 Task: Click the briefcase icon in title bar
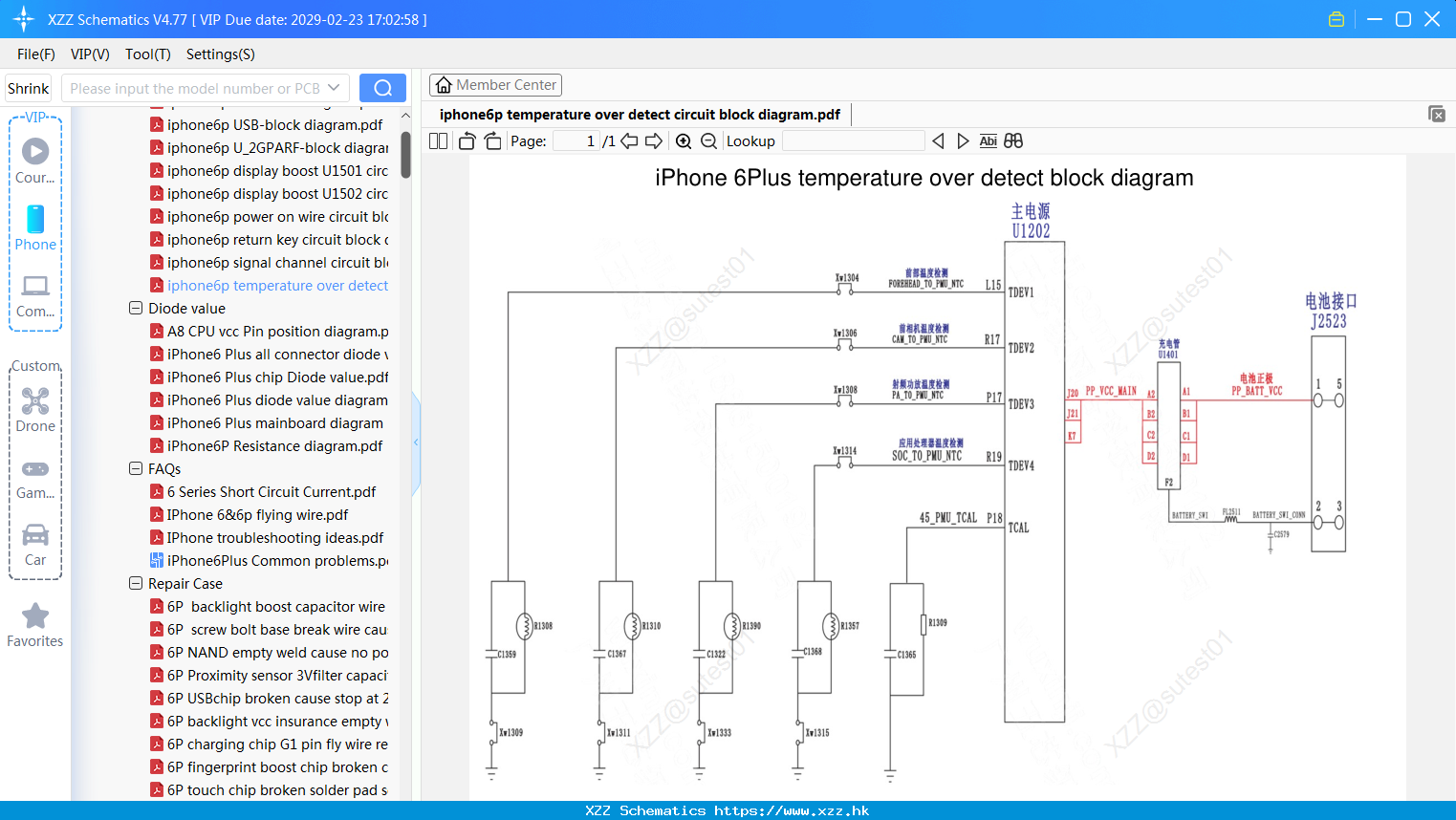(1336, 19)
